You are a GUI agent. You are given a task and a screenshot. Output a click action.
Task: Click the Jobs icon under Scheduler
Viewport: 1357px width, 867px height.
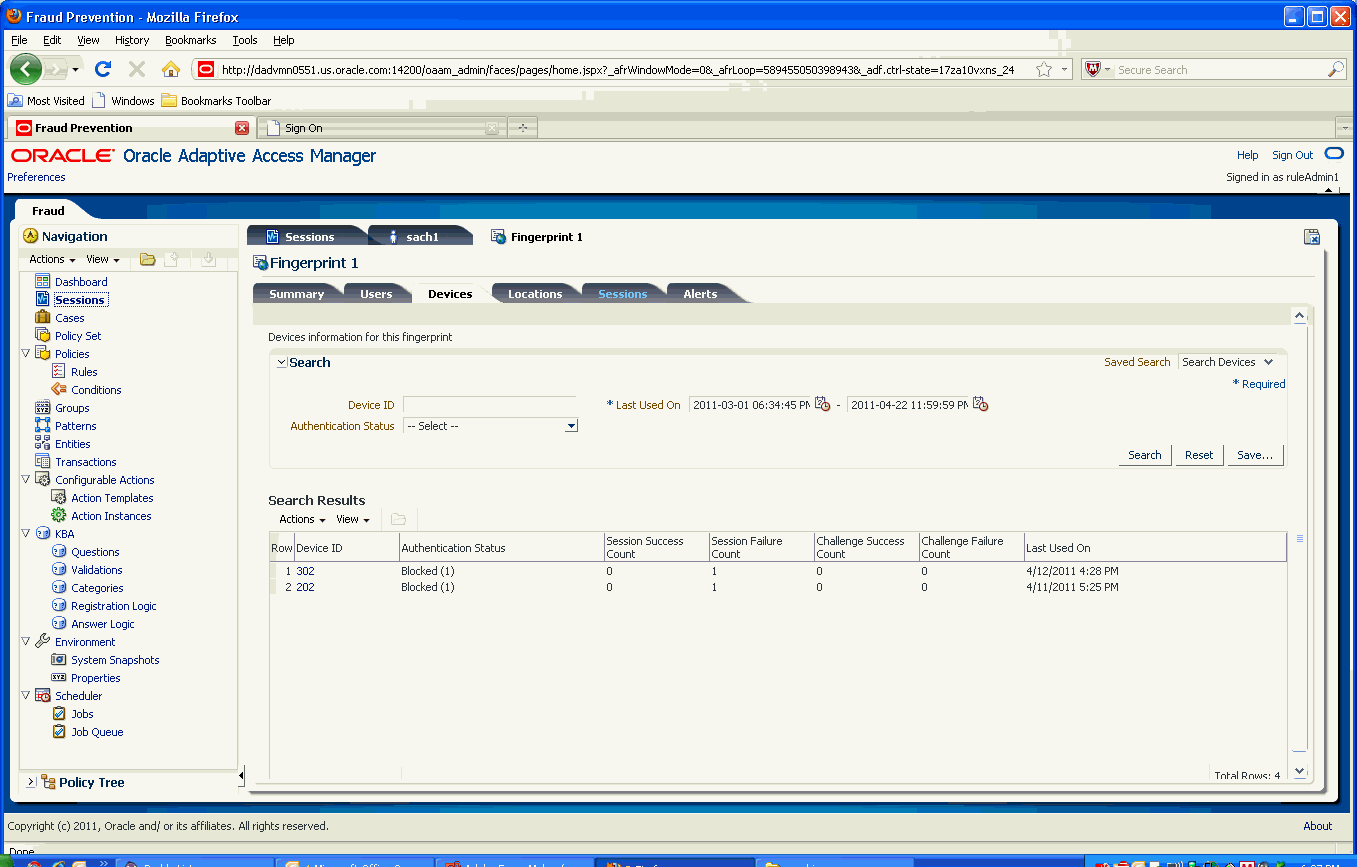(x=57, y=713)
